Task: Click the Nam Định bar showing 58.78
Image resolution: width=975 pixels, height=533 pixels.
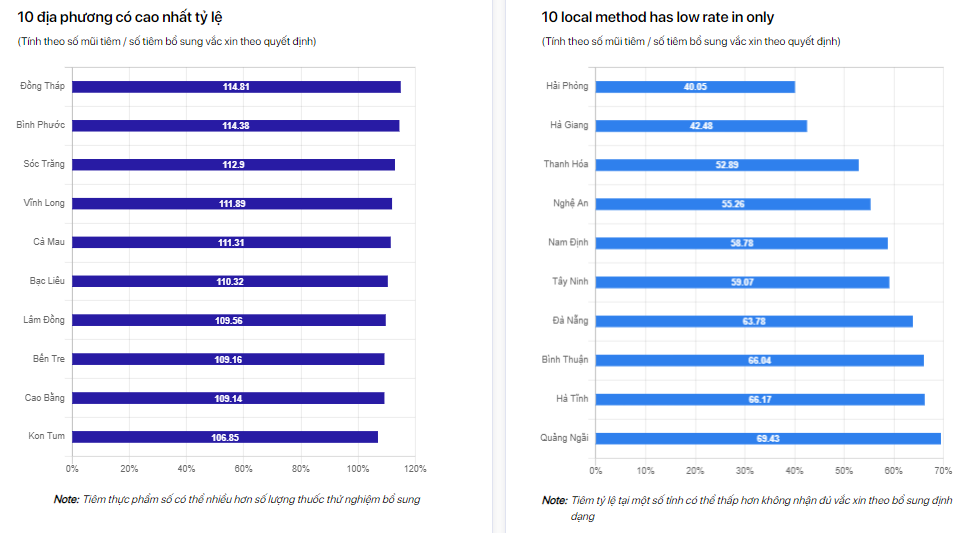Action: (741, 243)
